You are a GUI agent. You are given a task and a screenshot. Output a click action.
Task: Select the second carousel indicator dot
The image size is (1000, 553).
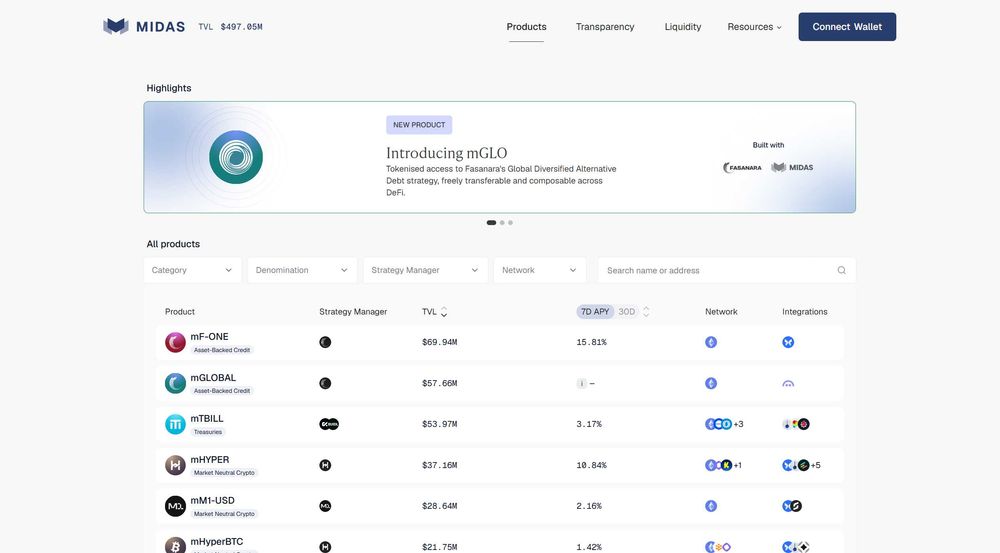pyautogui.click(x=503, y=223)
